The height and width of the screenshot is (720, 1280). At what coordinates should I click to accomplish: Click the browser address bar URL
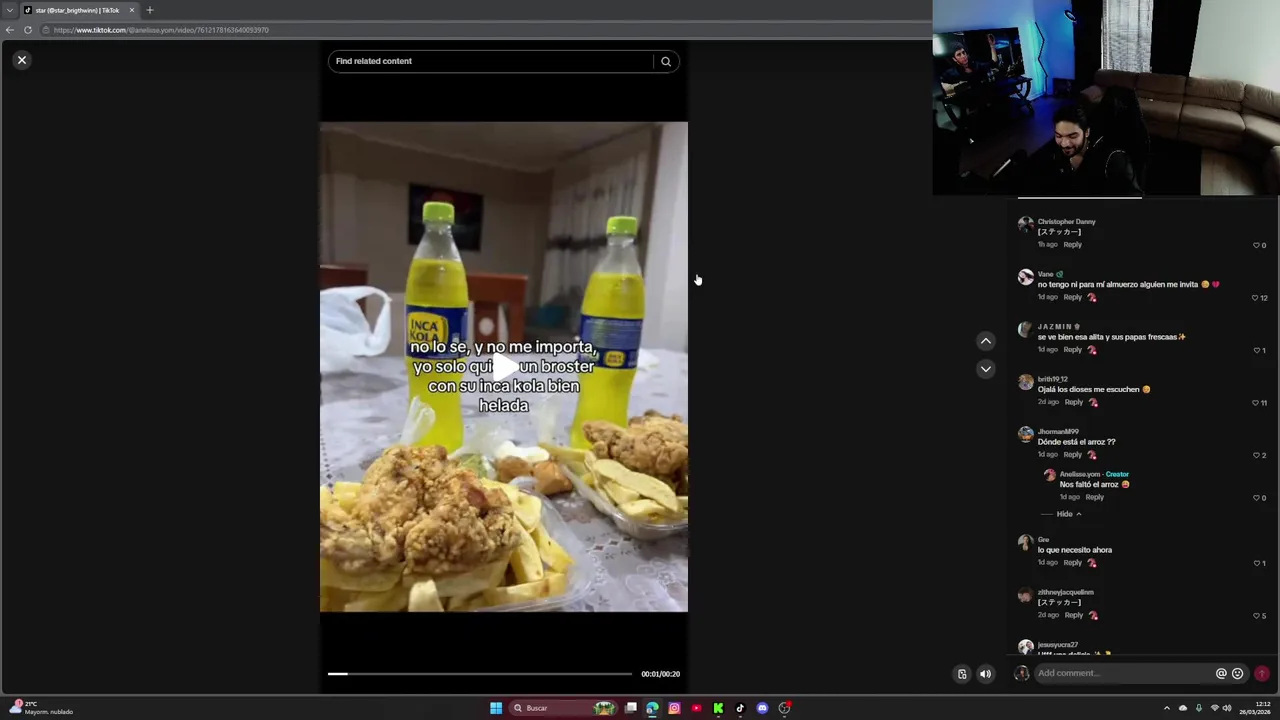coord(160,30)
